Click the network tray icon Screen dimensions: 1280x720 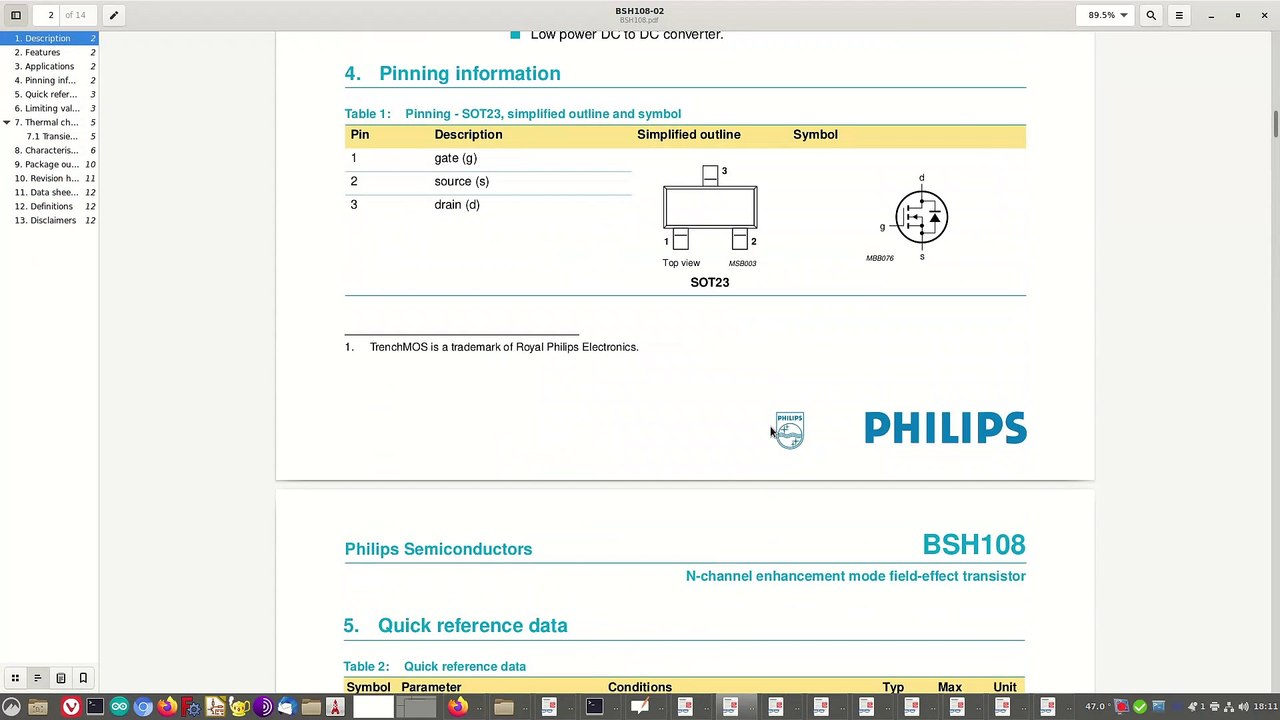pos(1228,707)
